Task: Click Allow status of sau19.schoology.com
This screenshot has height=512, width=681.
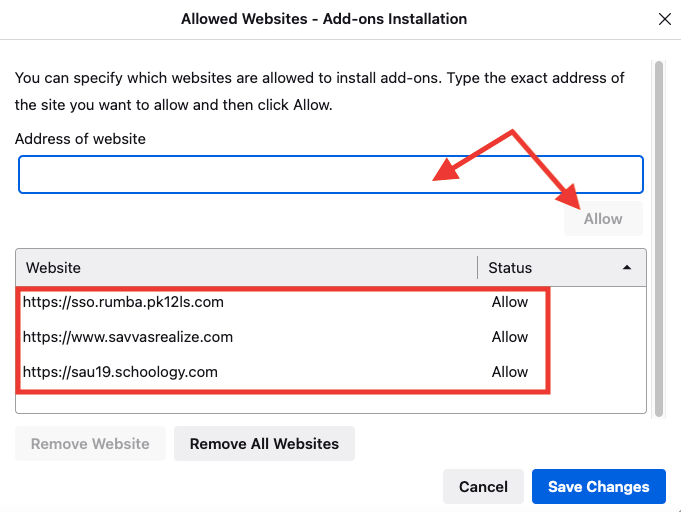Action: point(509,372)
